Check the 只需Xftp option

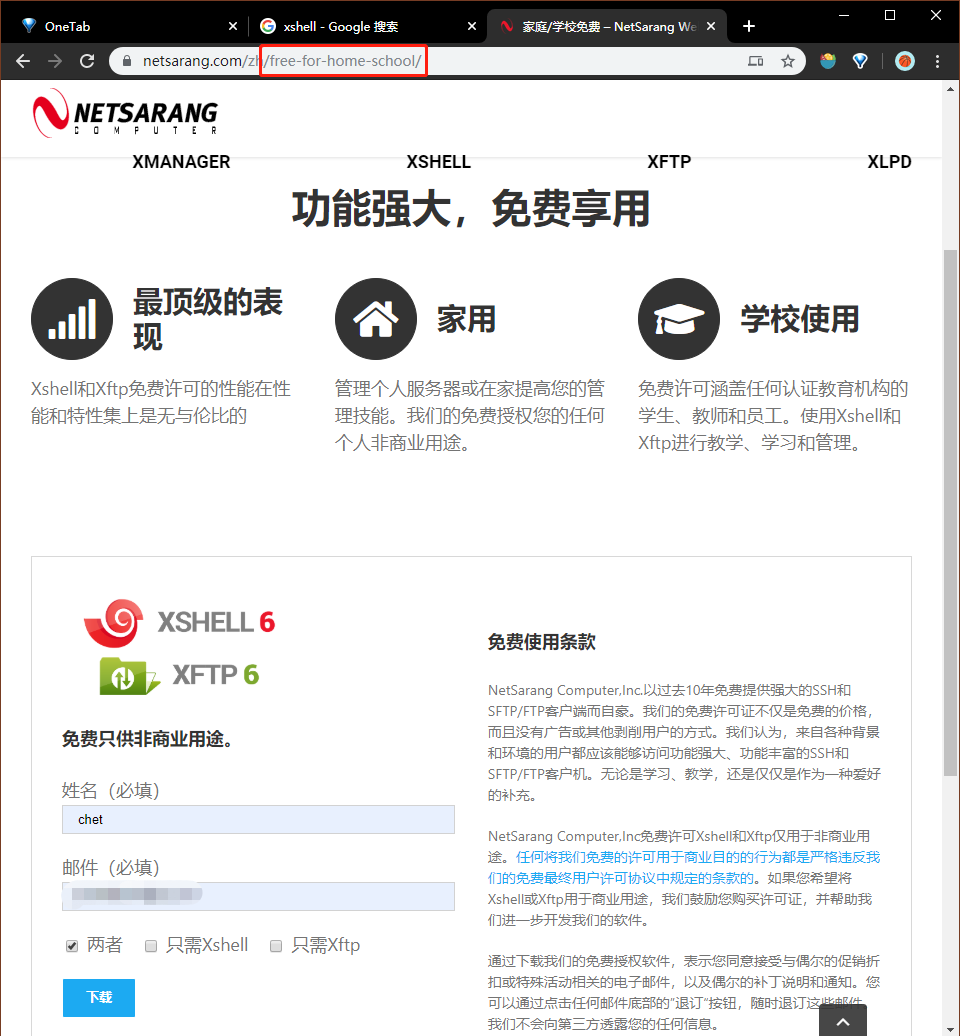pyautogui.click(x=276, y=946)
